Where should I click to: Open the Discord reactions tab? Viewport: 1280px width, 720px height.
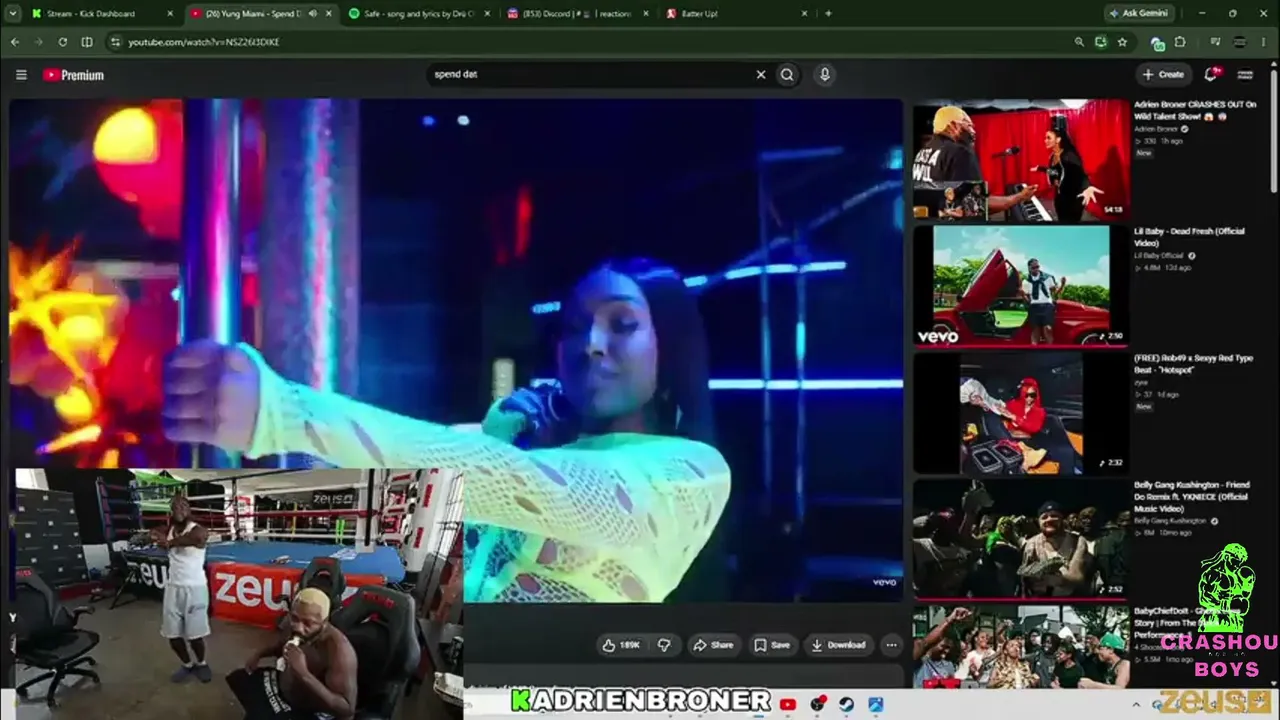point(576,14)
